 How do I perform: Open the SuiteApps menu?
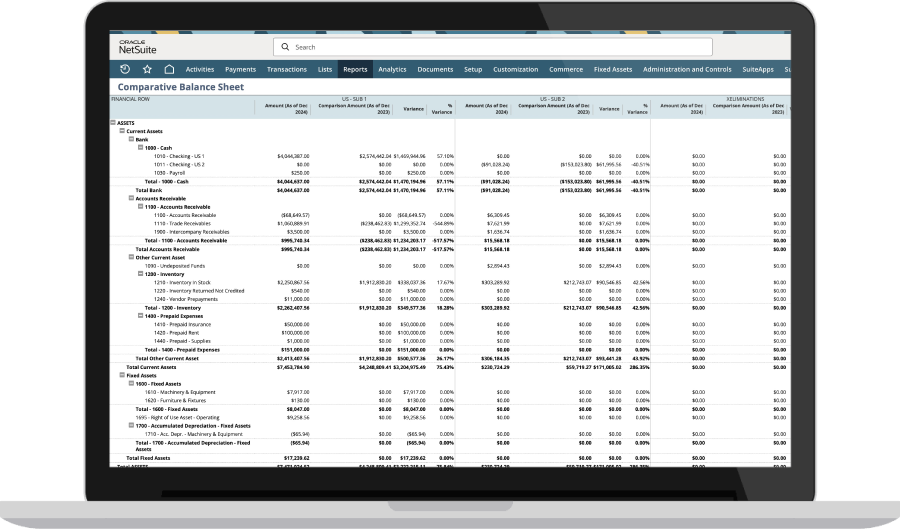pos(758,69)
